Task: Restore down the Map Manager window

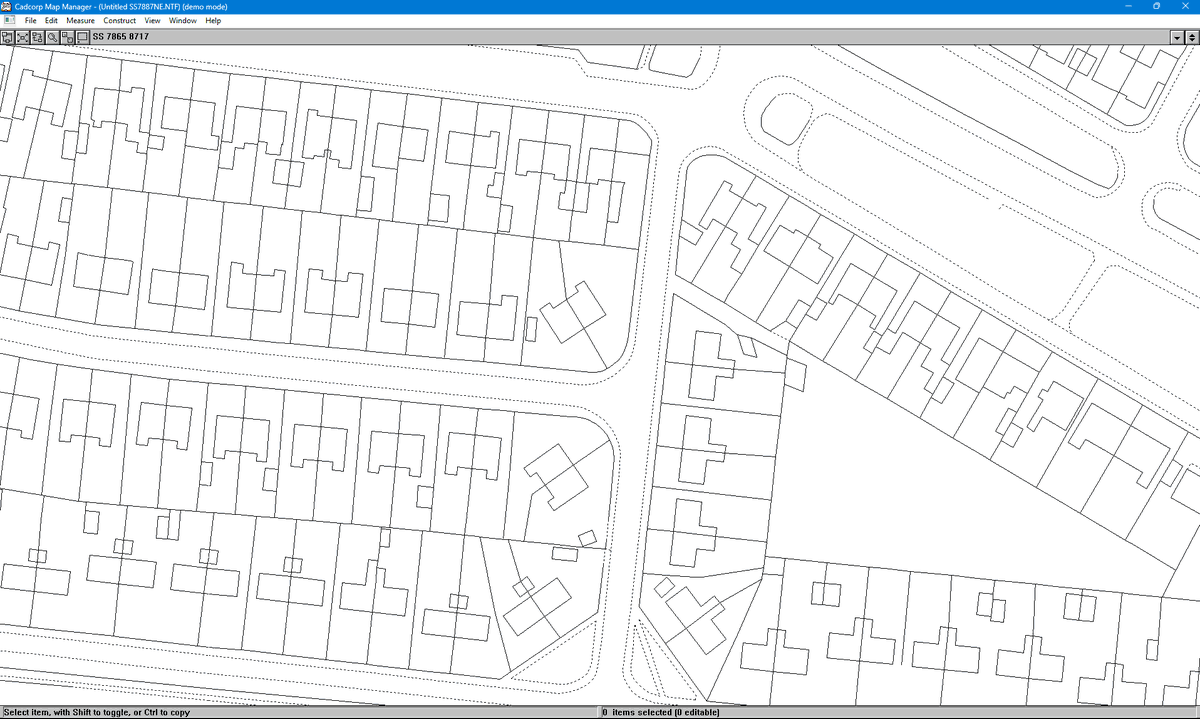Action: pos(1156,6)
